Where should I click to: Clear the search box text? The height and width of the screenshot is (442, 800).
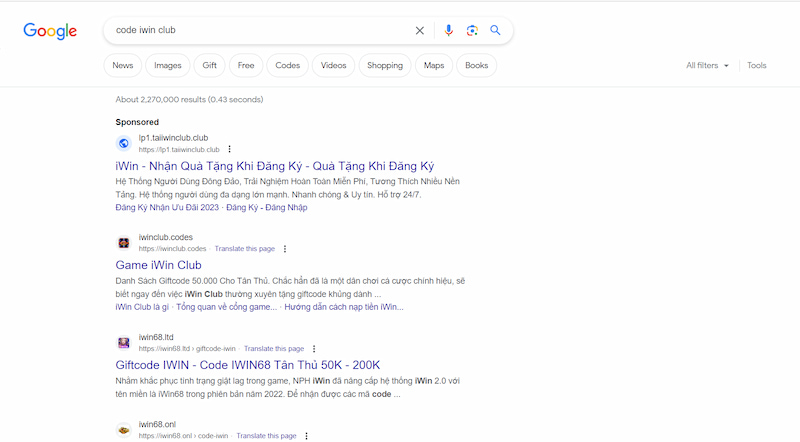point(420,31)
